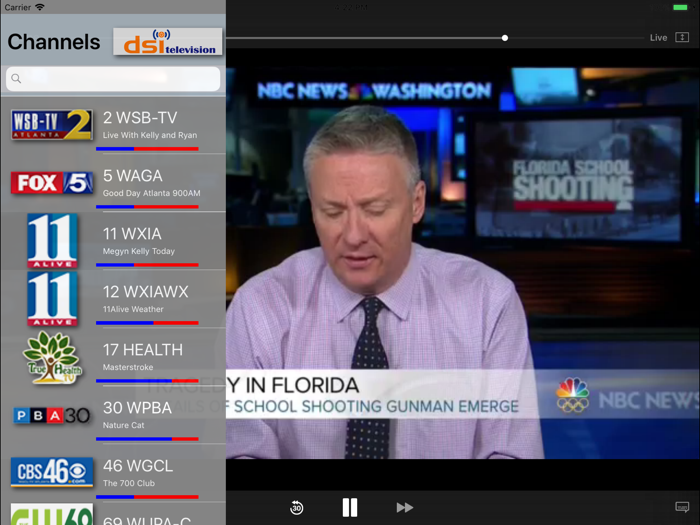
Task: Fast forward the video
Action: (x=404, y=508)
